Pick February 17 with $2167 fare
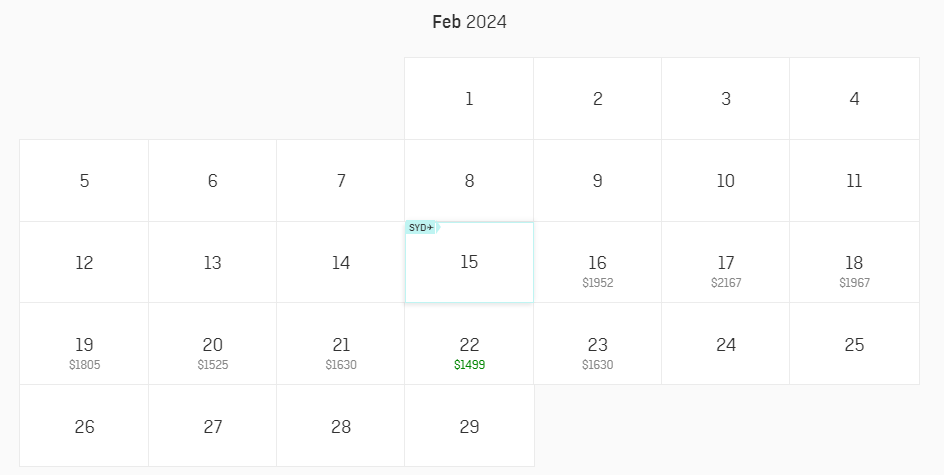This screenshot has width=944, height=475. (725, 262)
